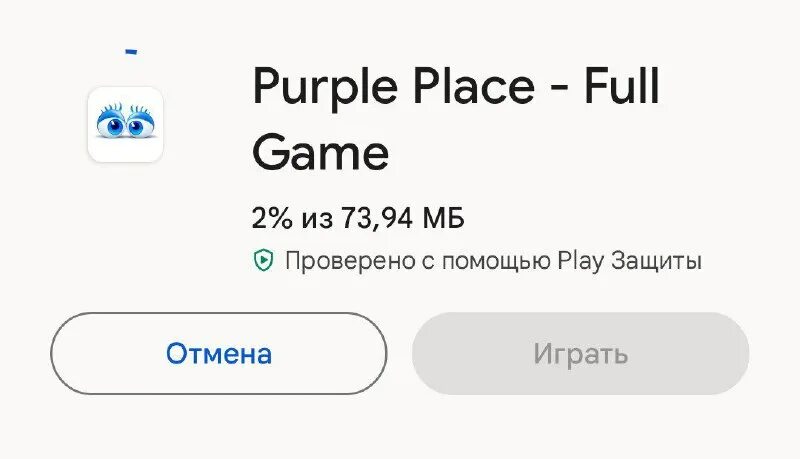
Task: Tap the blue loading dash above app icon
Action: click(x=131, y=51)
